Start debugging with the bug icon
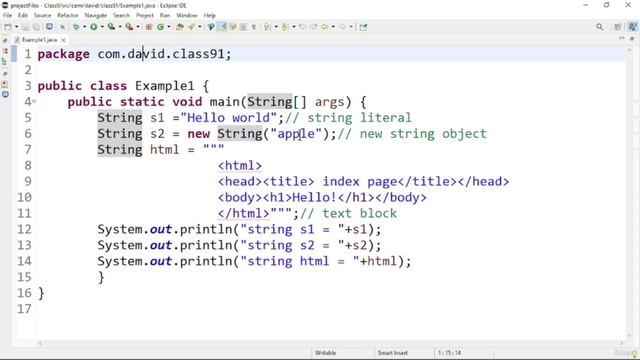The width and height of the screenshot is (640, 360). 76,27
